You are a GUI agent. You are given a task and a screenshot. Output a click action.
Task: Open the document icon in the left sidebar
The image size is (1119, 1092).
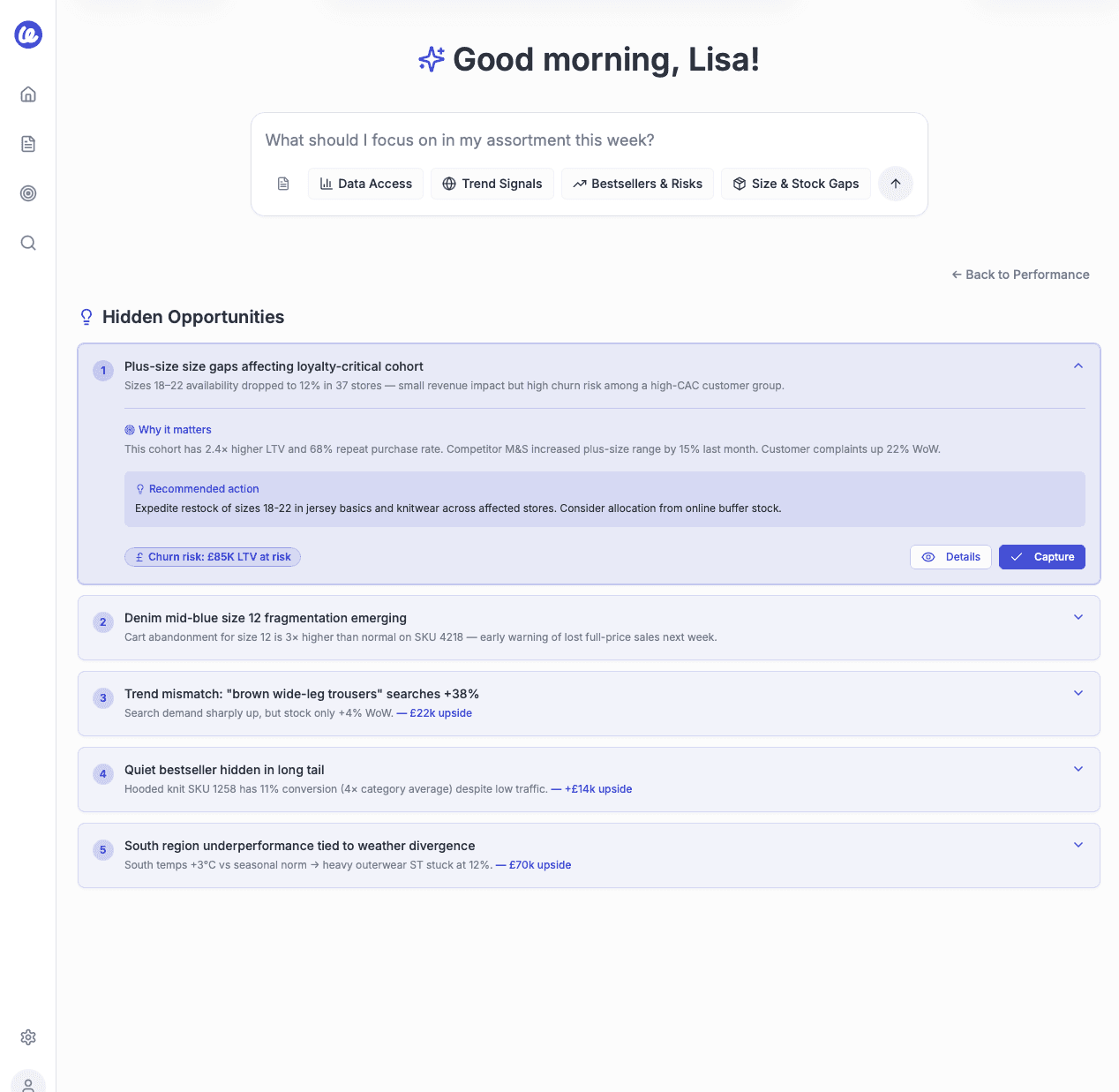(28, 144)
